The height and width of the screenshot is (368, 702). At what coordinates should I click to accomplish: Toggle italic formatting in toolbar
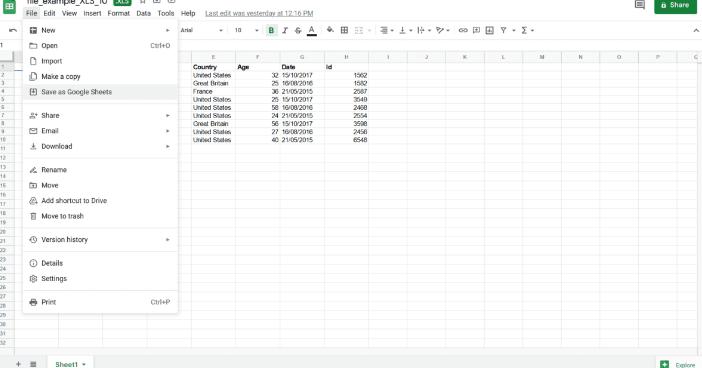[285, 30]
